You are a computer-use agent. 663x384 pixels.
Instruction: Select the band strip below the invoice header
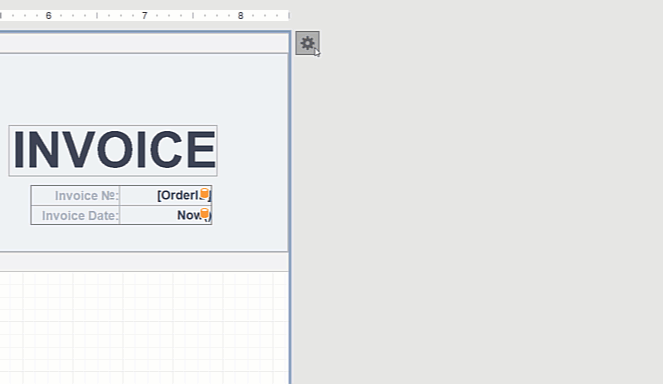point(144,262)
